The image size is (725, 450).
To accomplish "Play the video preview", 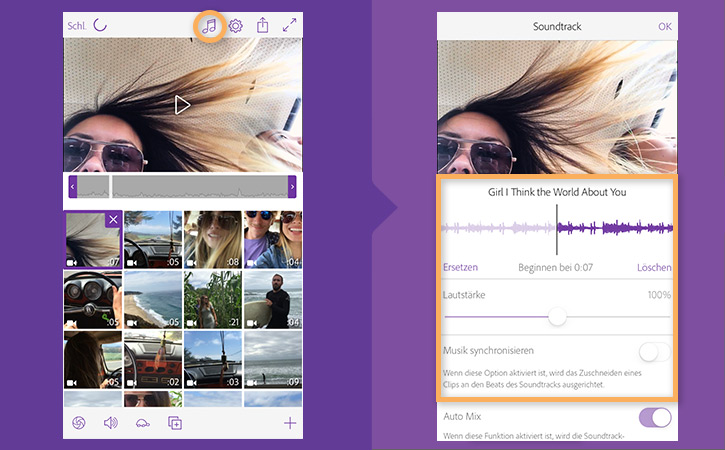I will 182,105.
